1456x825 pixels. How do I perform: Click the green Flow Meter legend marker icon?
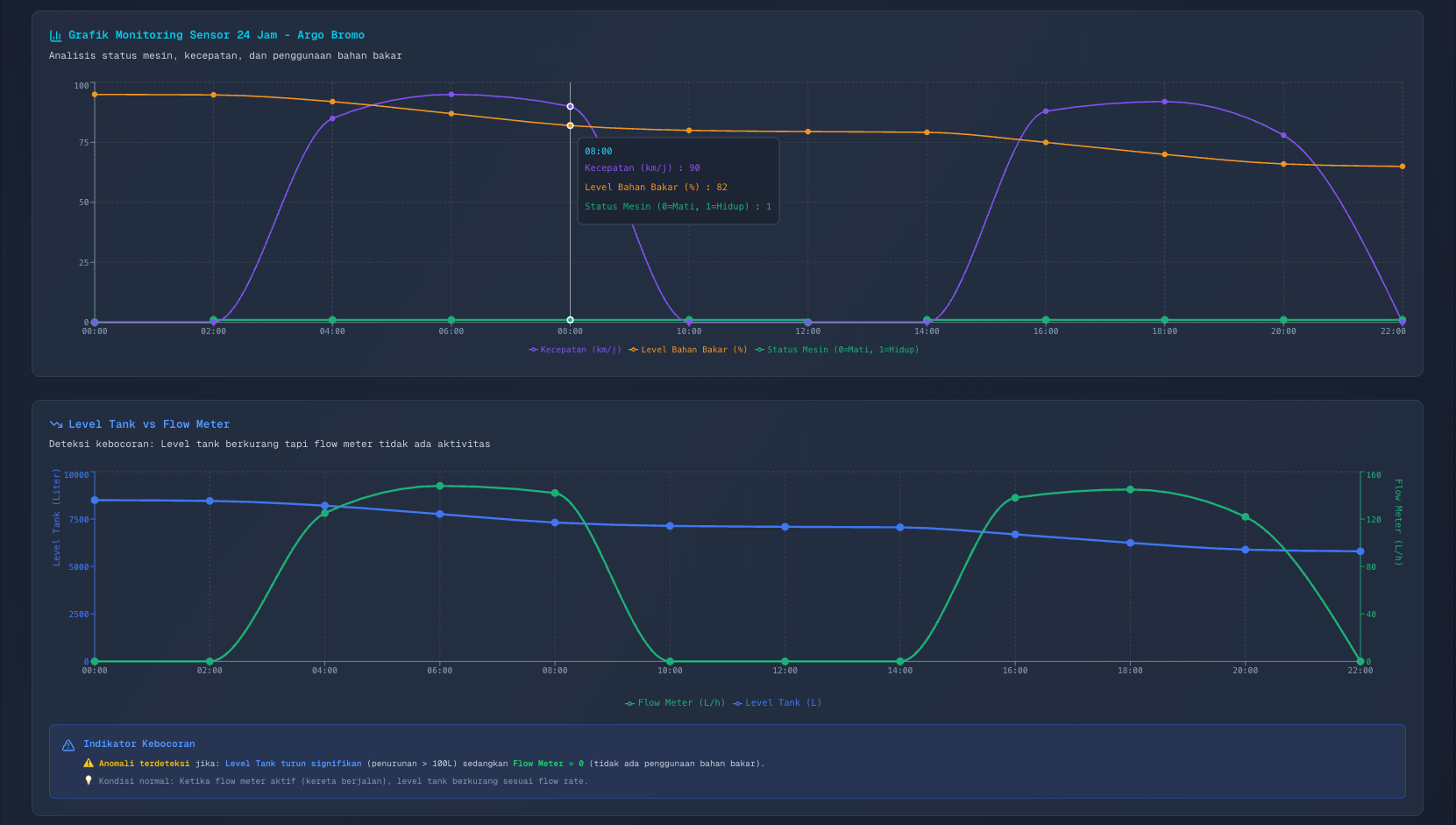click(629, 703)
